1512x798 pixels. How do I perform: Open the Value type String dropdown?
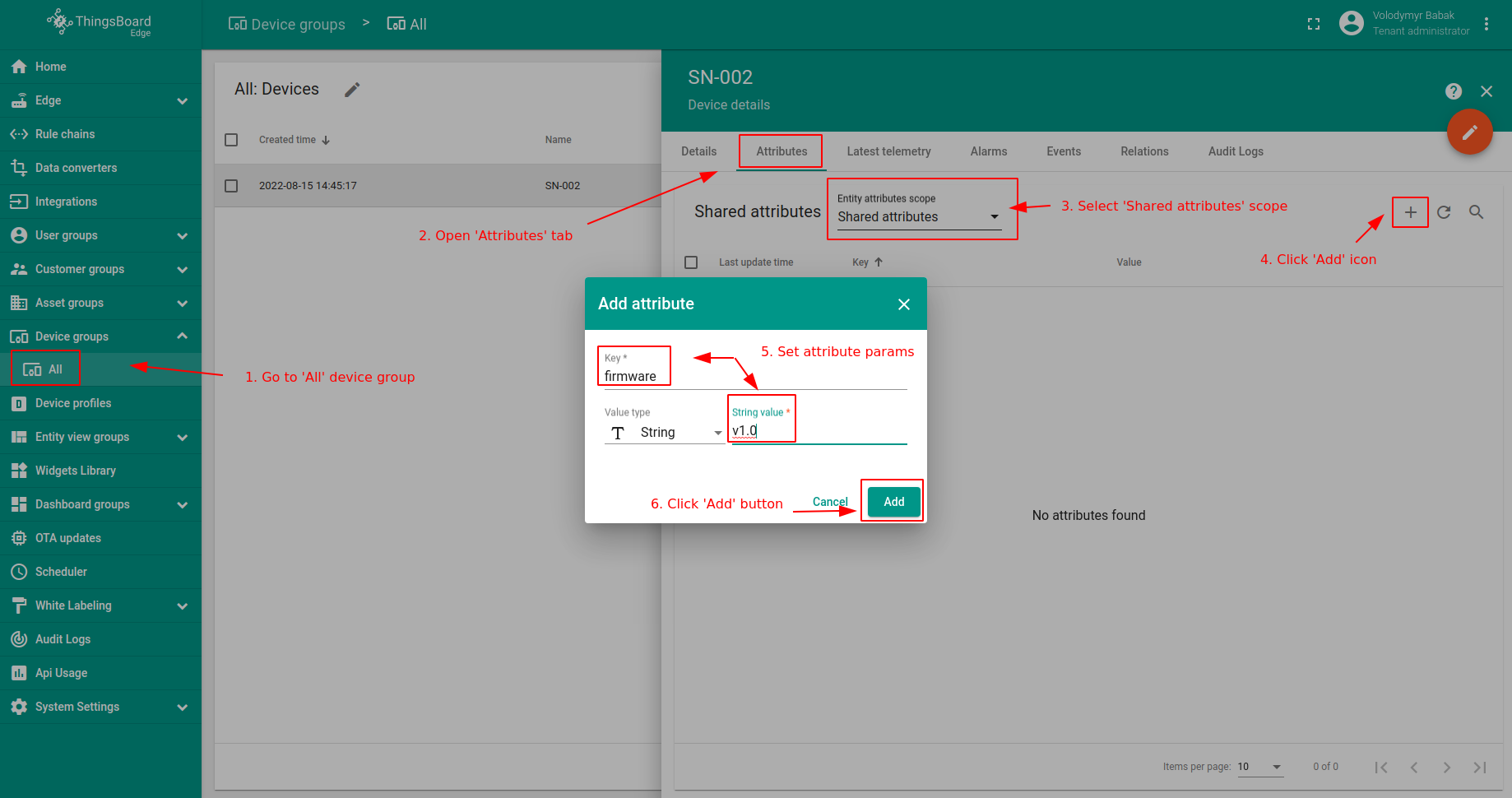pyautogui.click(x=664, y=433)
